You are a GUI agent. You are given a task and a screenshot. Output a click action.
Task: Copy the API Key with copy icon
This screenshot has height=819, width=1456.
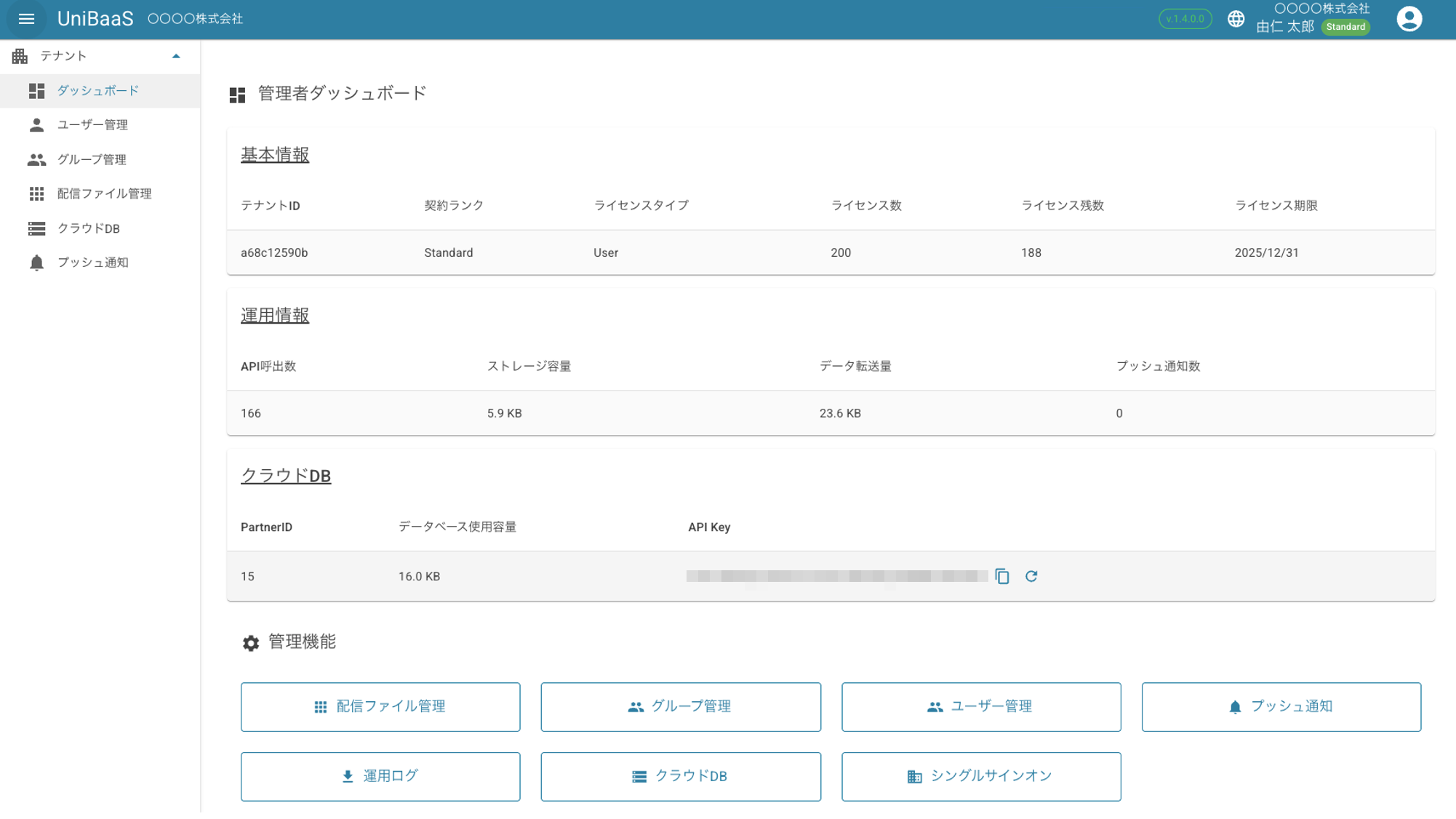pos(1002,576)
